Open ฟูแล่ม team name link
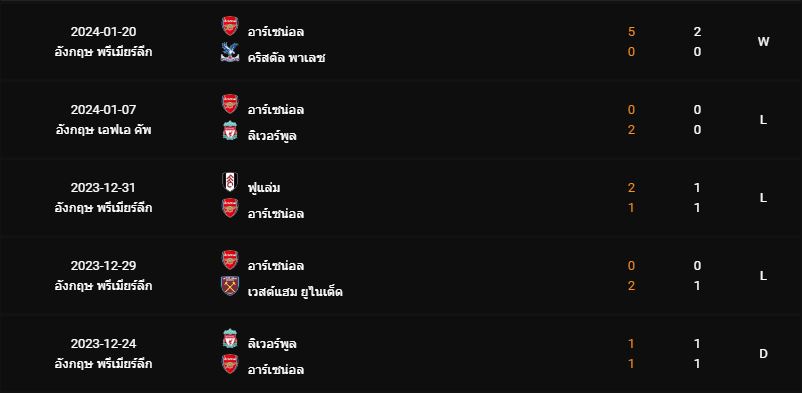The height and width of the screenshot is (393, 802). click(263, 188)
